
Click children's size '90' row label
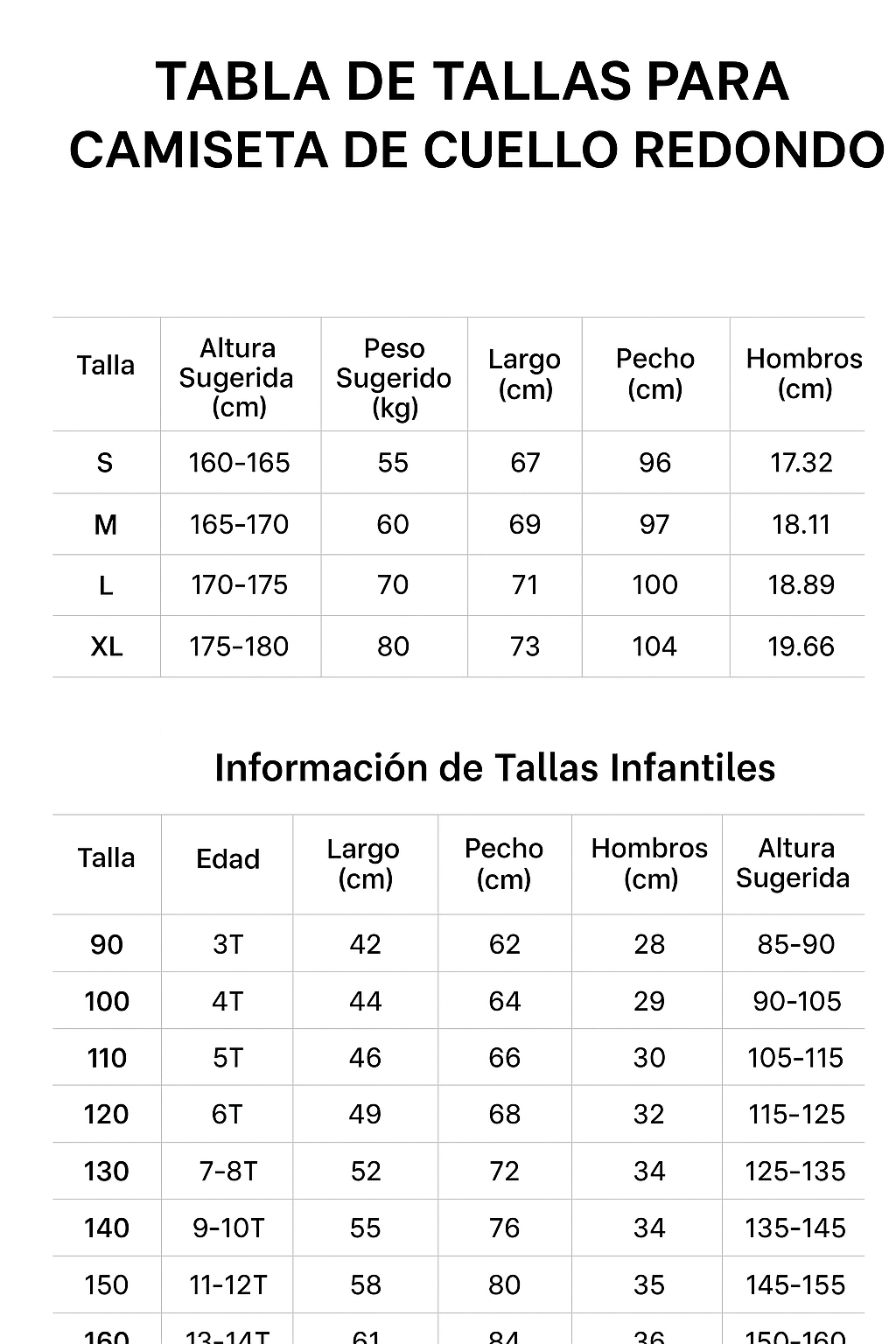point(107,944)
